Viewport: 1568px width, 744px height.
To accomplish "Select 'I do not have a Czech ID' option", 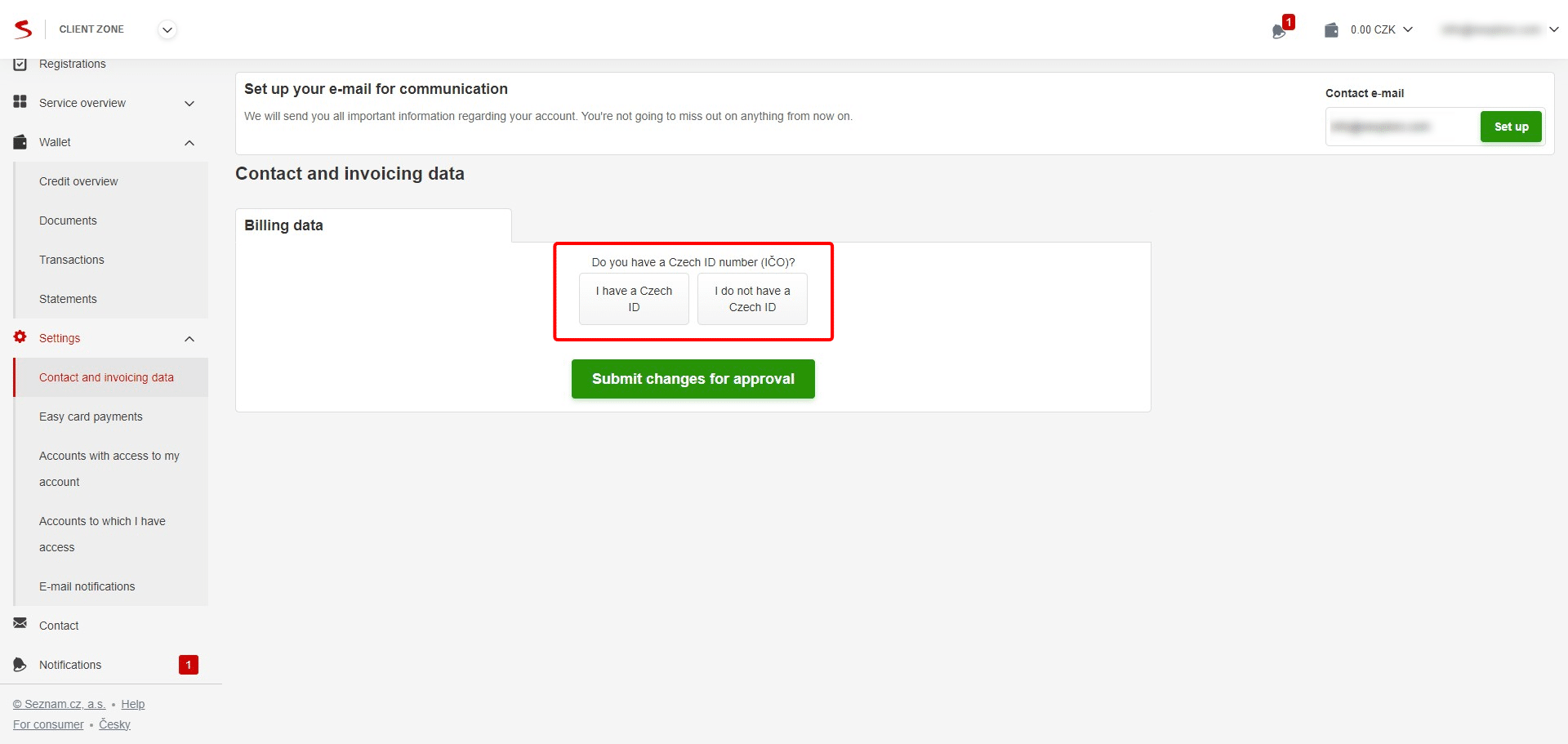I will pos(751,299).
